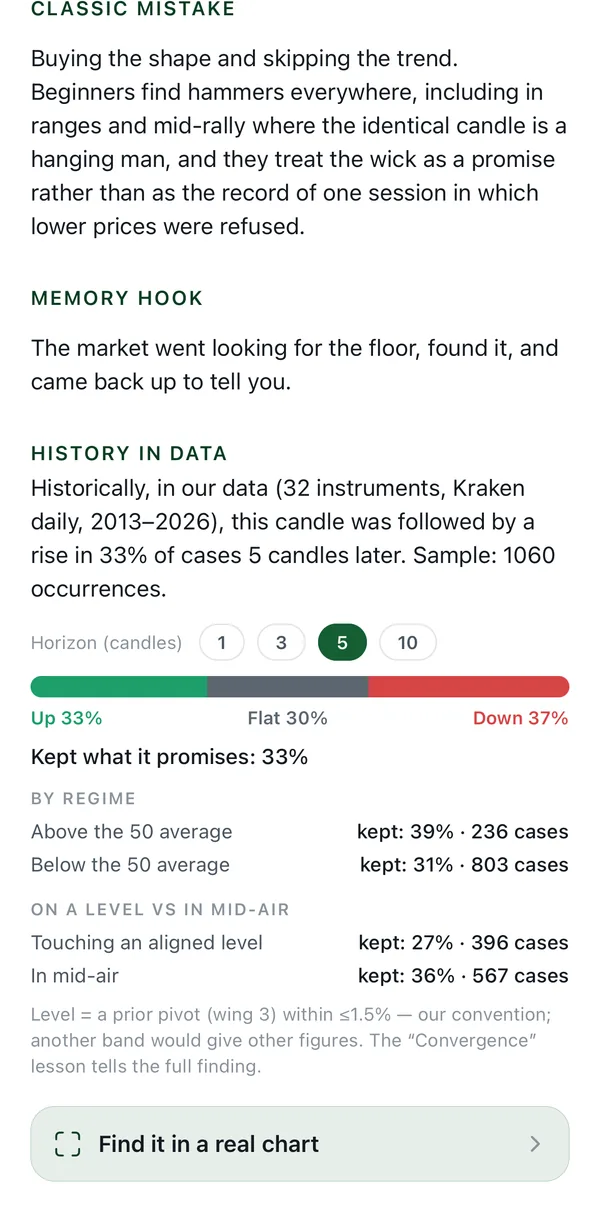
Task: Tap the Convergence lesson footnote
Action: (291, 1041)
